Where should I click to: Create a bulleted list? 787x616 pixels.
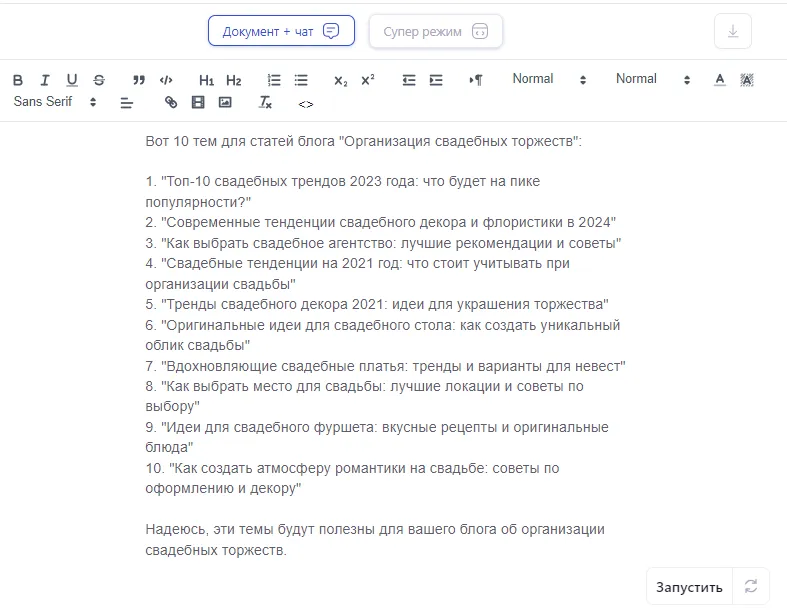pyautogui.click(x=301, y=80)
